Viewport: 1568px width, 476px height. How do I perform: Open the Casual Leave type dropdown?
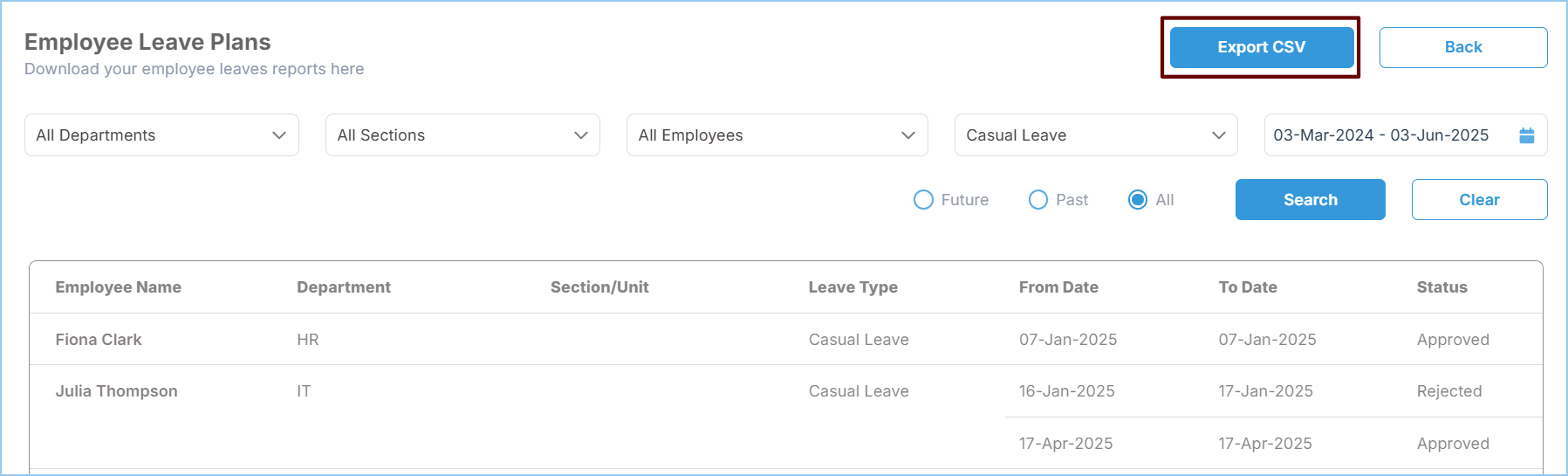pyautogui.click(x=1095, y=135)
